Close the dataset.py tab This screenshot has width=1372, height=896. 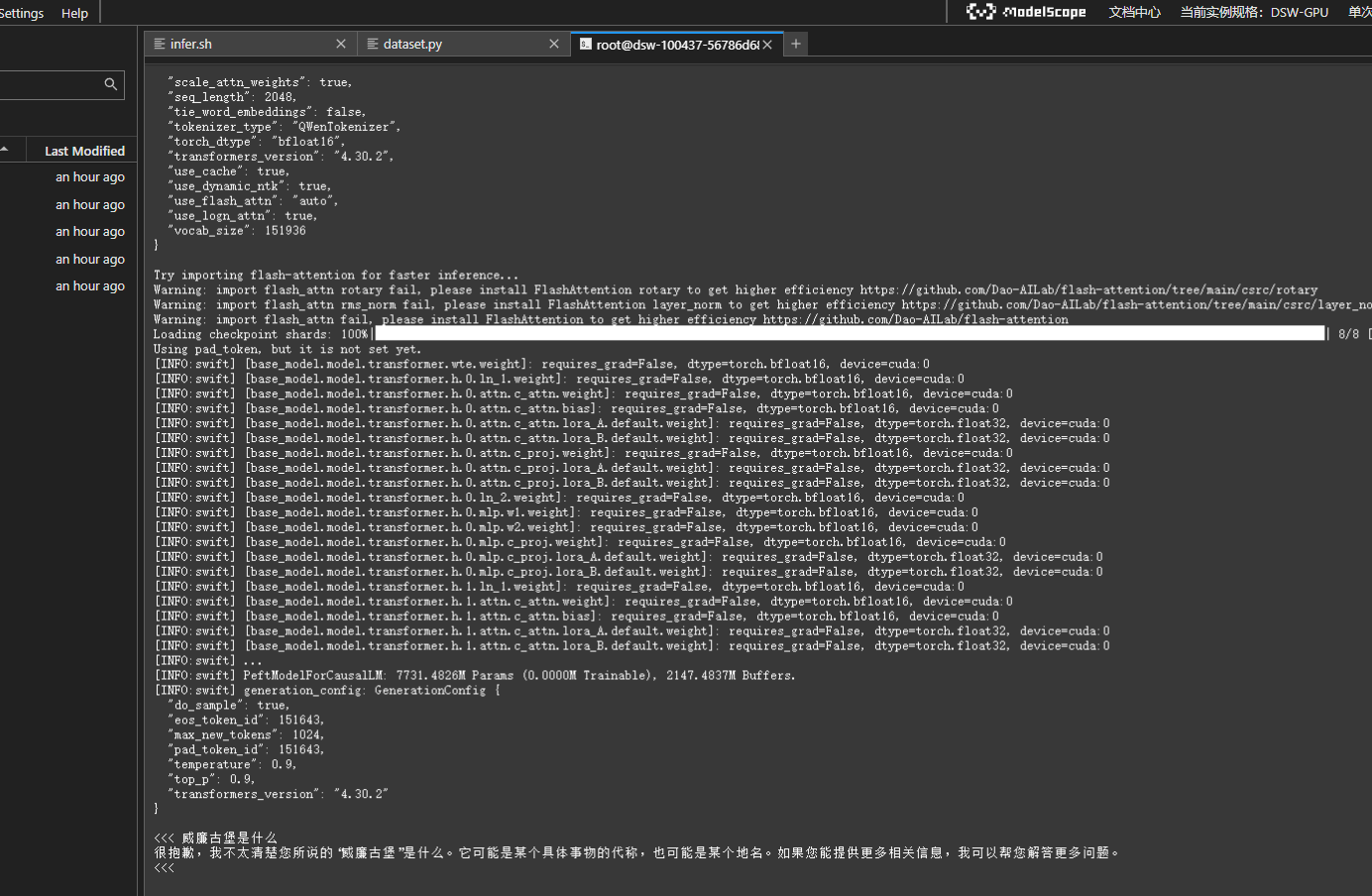tap(554, 44)
